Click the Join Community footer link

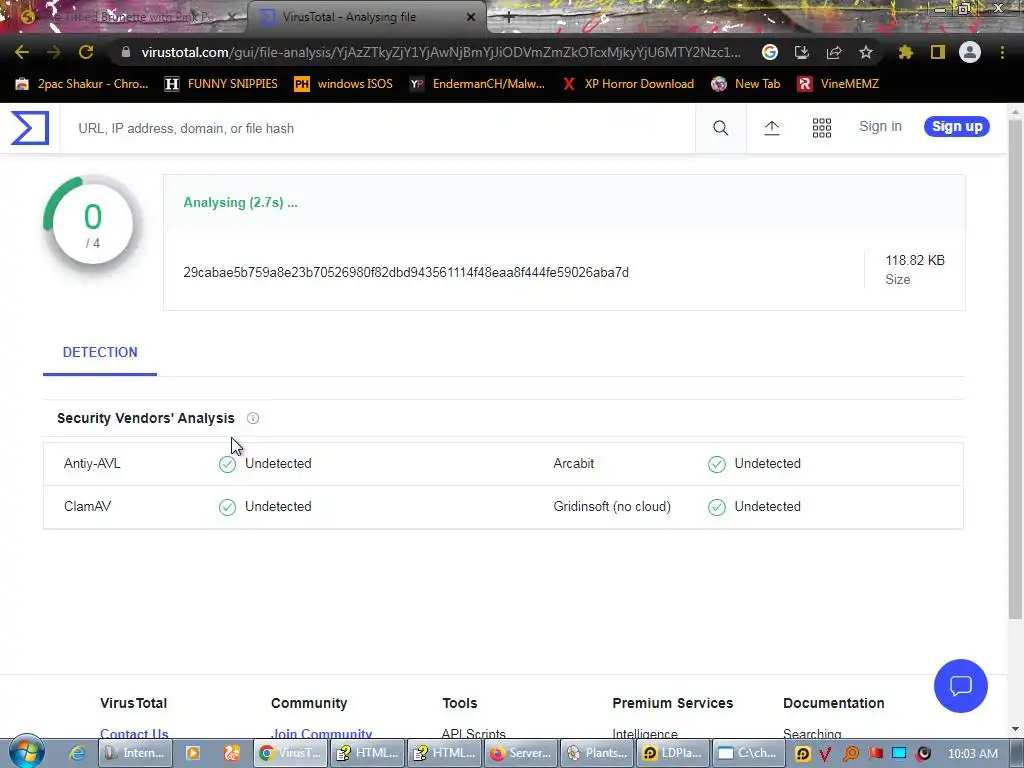(321, 734)
